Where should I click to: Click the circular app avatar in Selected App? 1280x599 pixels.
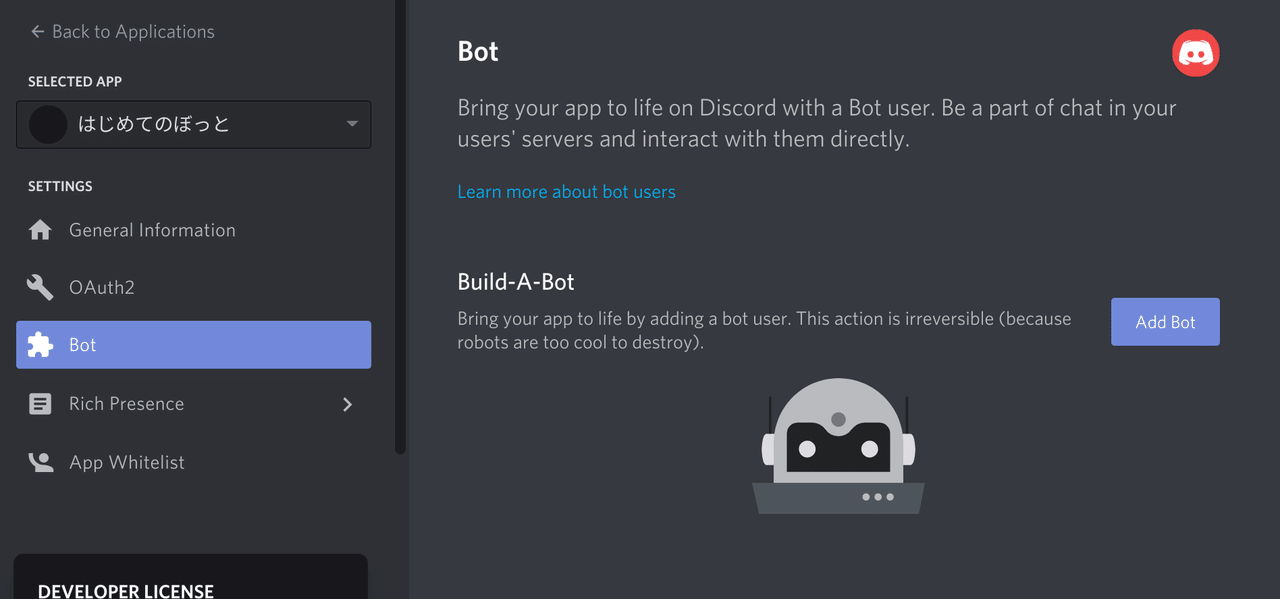[x=49, y=124]
